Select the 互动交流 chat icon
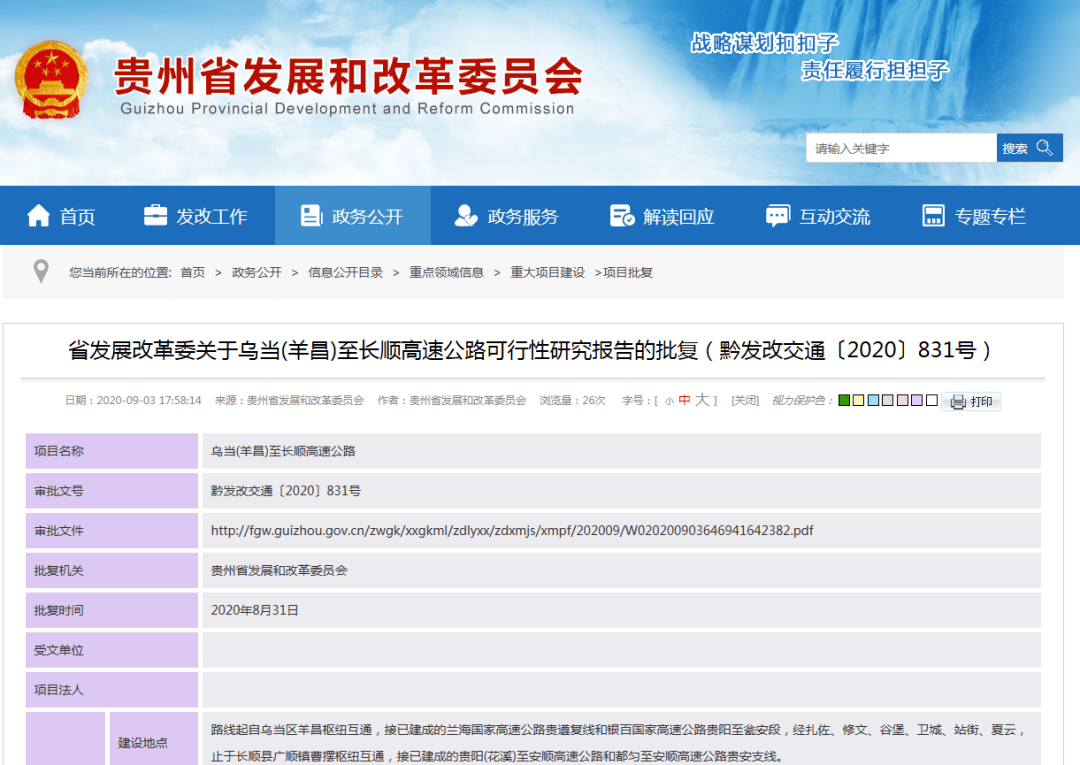This screenshot has height=765, width=1080. point(778,213)
